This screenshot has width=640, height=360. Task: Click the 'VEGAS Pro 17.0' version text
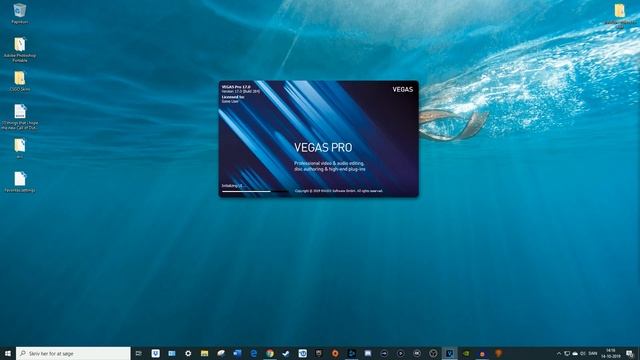click(236, 87)
